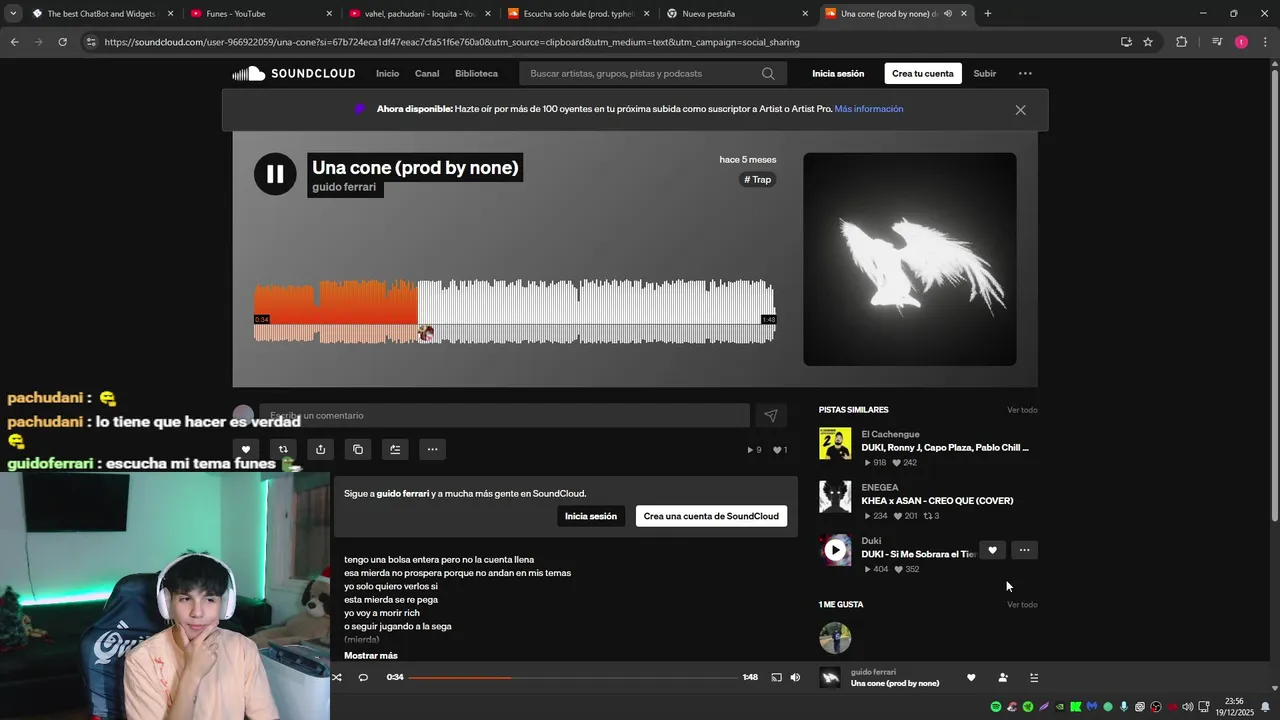The height and width of the screenshot is (720, 1280).
Task: Like the track with the heart button
Action: coord(245,449)
